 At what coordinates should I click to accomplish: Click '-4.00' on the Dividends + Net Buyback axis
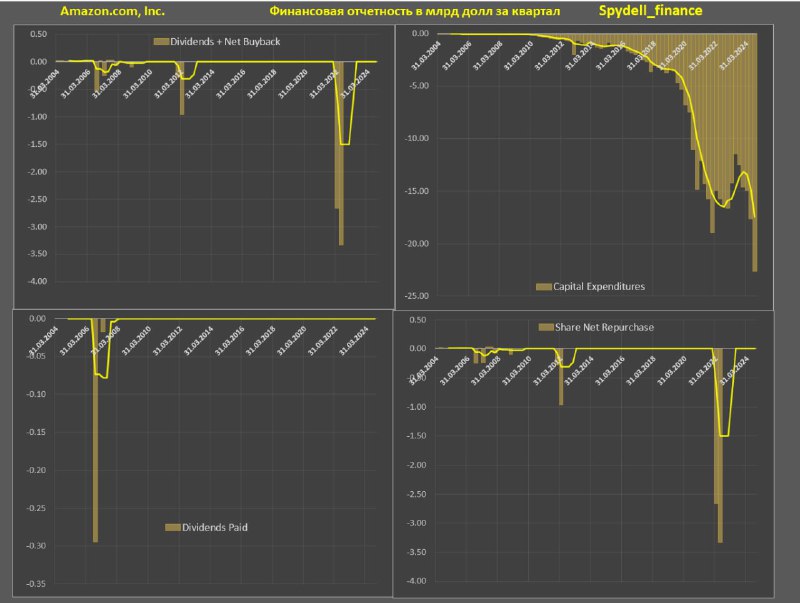[37, 281]
